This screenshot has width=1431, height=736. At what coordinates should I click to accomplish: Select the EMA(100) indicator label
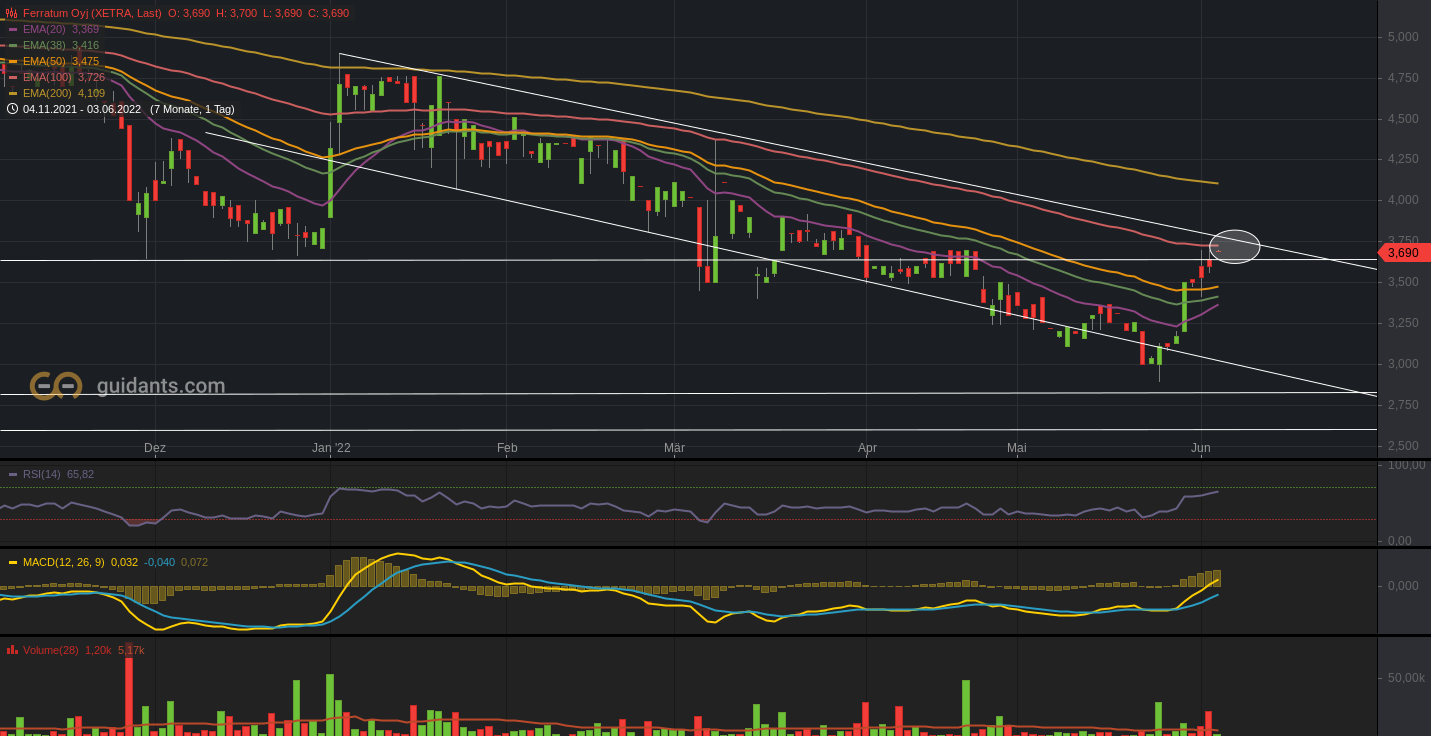(50, 77)
